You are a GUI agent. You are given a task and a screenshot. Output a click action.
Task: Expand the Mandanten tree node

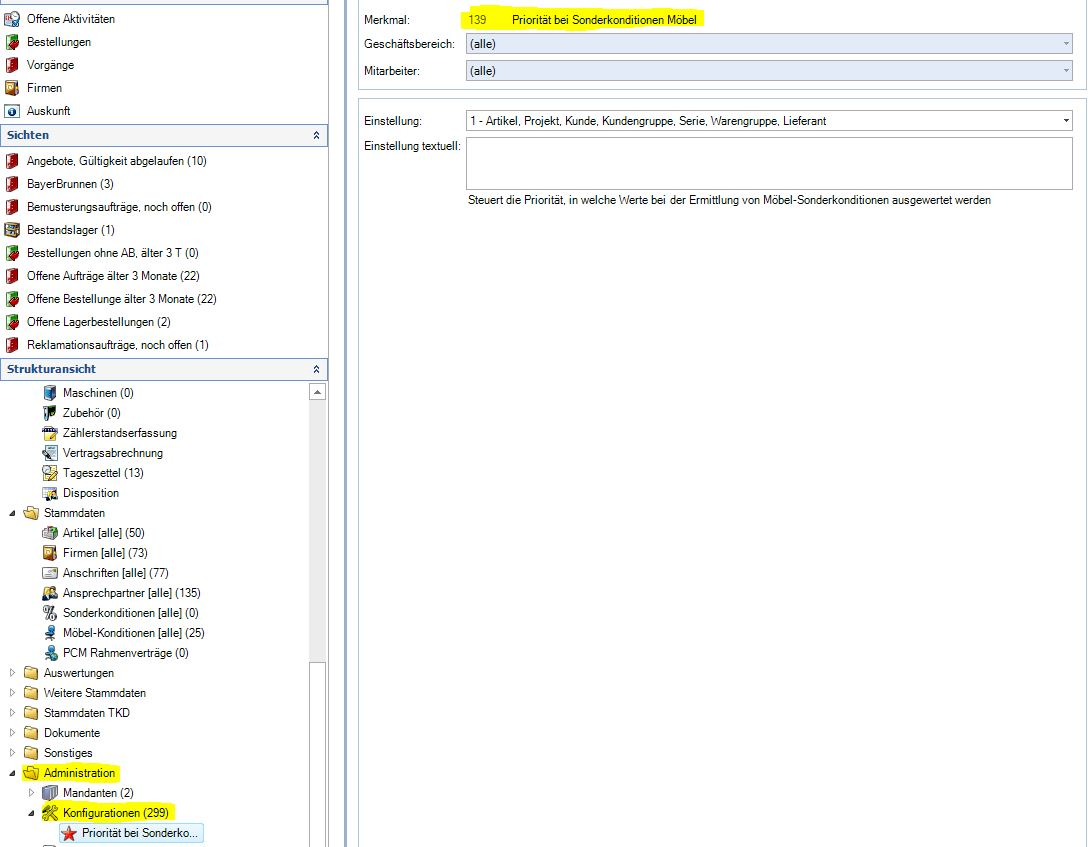click(31, 793)
